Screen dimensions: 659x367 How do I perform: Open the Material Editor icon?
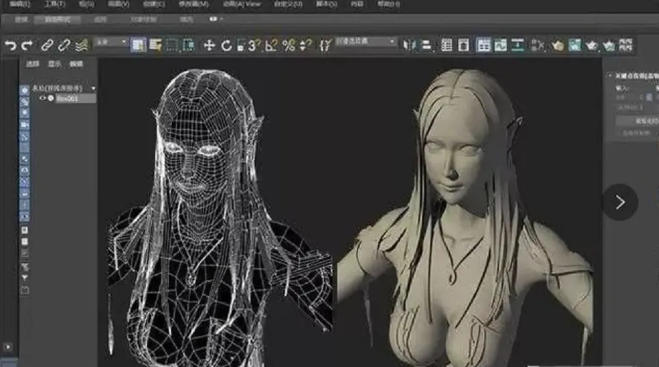pos(538,45)
